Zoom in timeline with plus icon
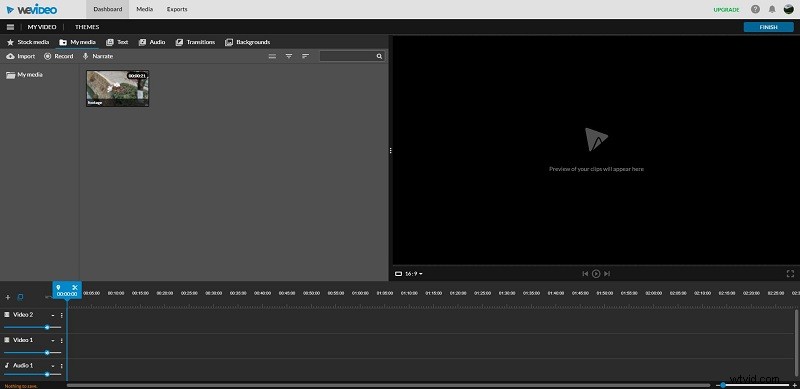Screen dimensions: 800x389 click(x=794, y=385)
